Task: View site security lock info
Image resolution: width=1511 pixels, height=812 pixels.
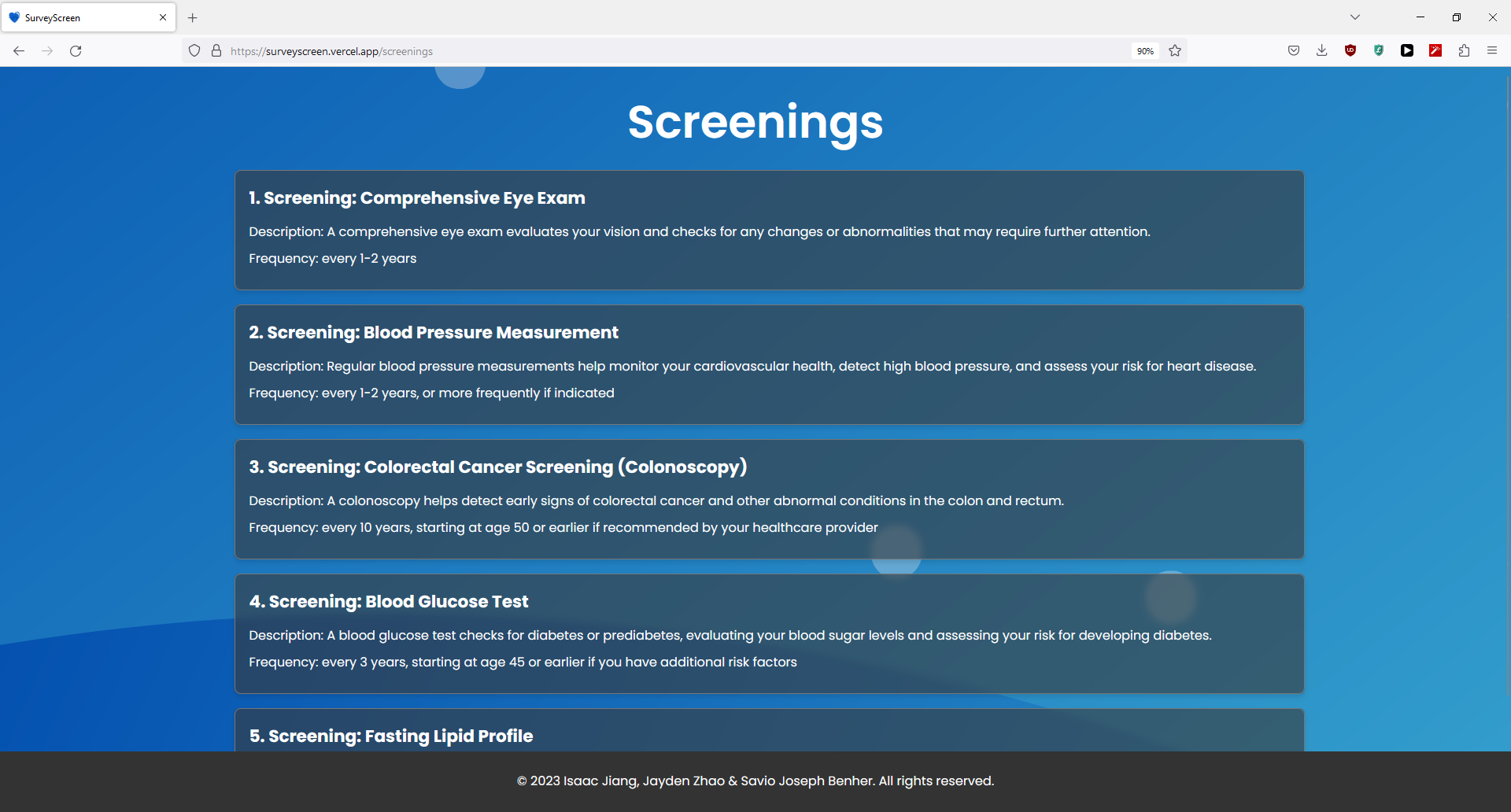Action: click(x=216, y=51)
